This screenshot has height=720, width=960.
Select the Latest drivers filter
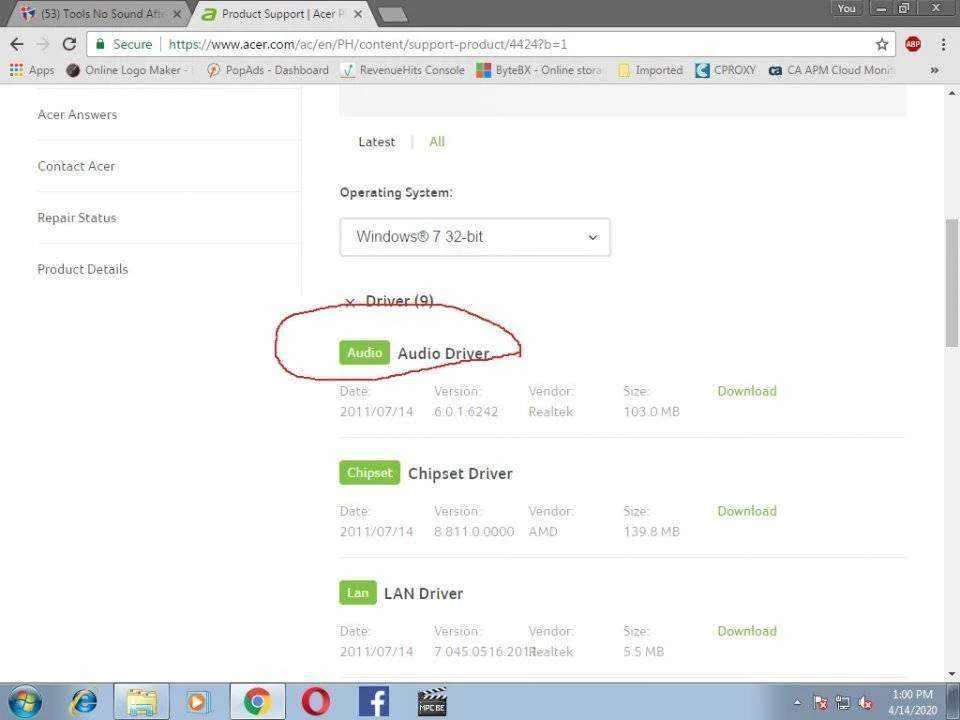pos(377,142)
